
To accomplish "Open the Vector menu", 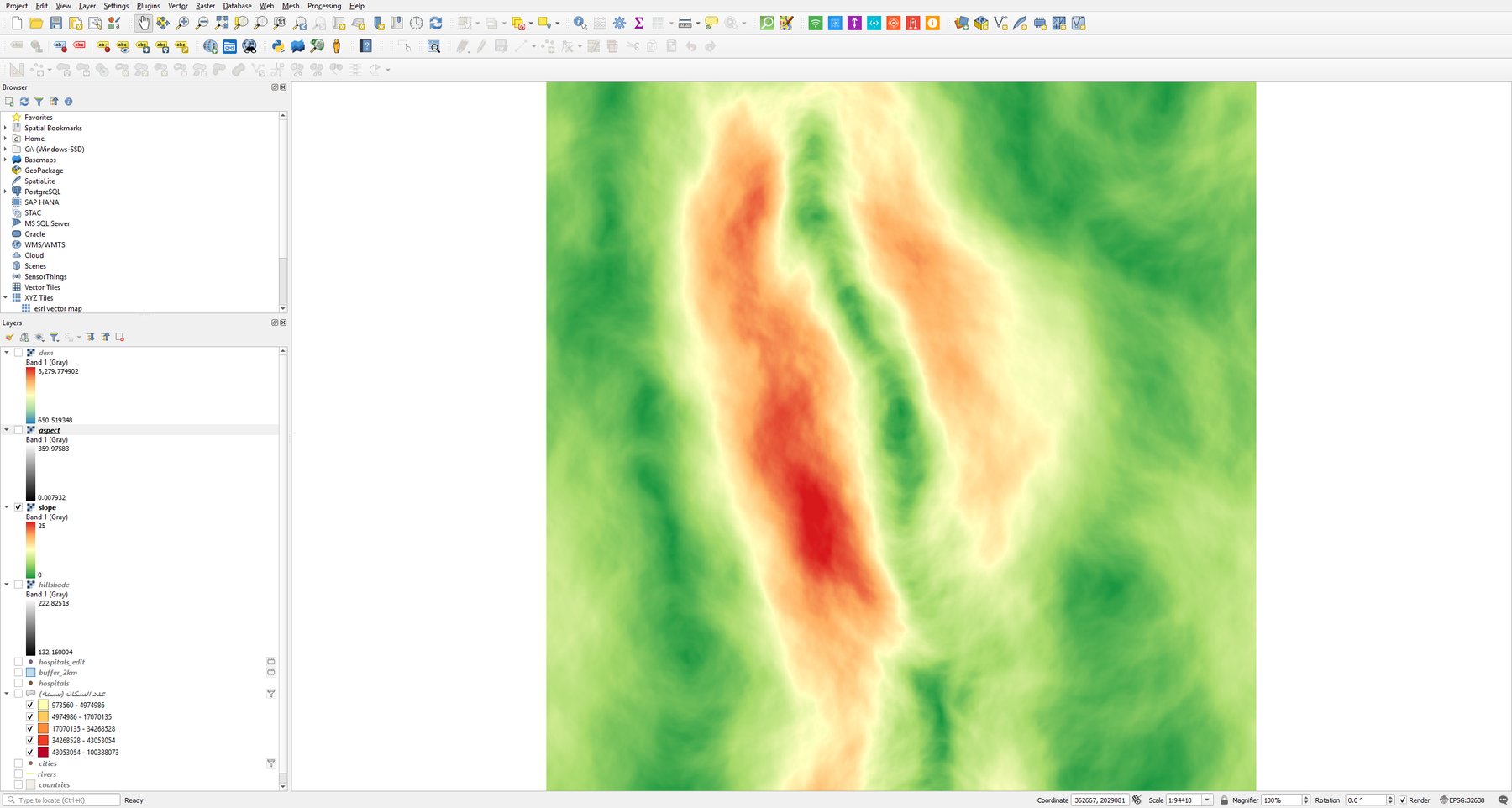I will click(178, 6).
